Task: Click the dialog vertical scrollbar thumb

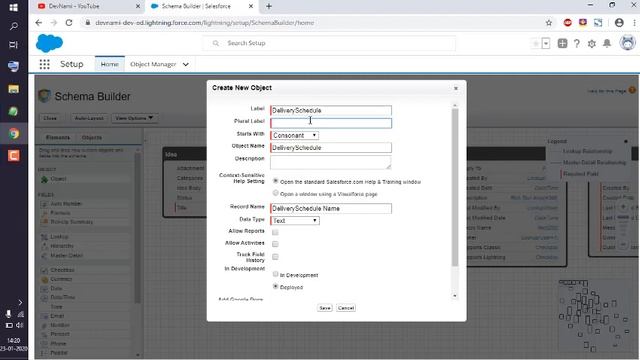Action: coord(455,187)
